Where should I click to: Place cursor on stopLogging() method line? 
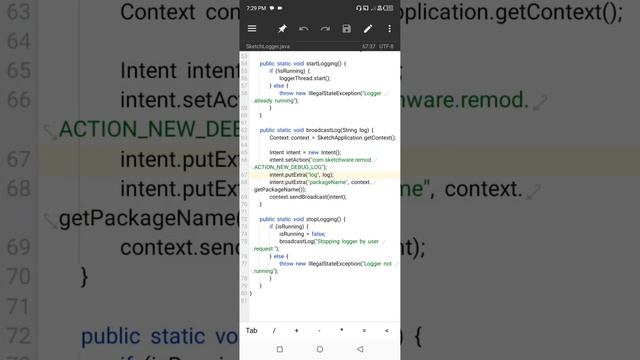(x=302, y=220)
